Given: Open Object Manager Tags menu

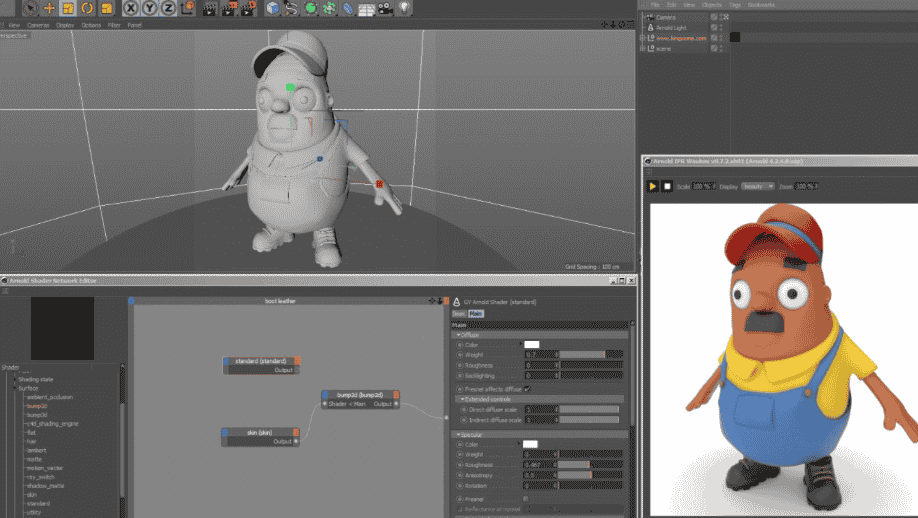Looking at the screenshot, I should pyautogui.click(x=735, y=5).
